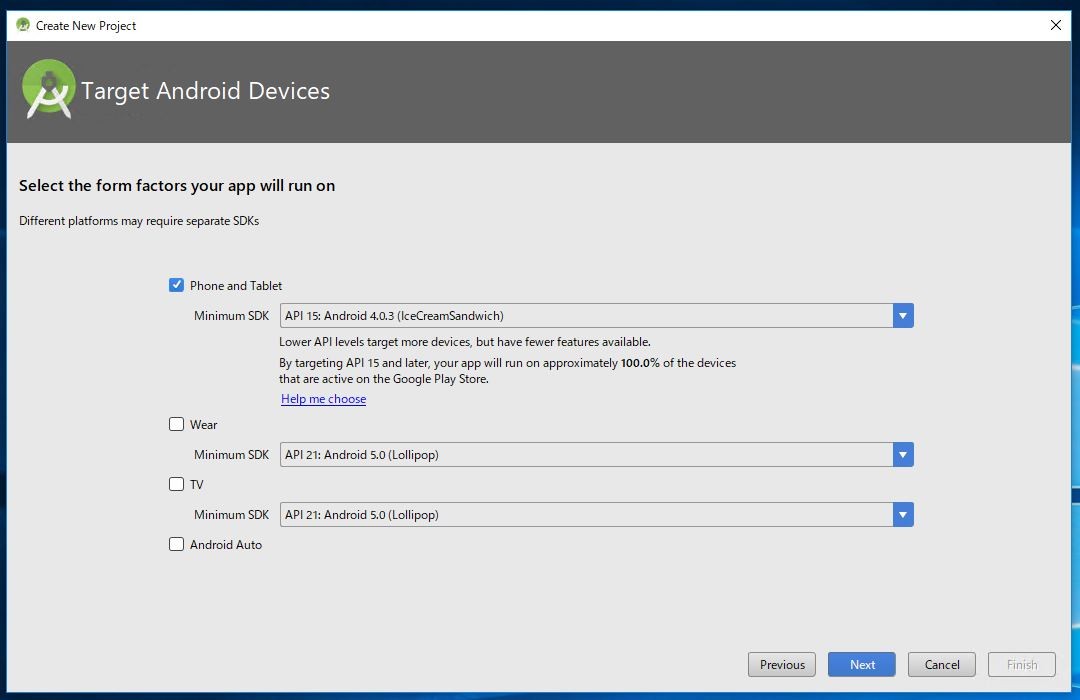1080x700 pixels.
Task: Click the 'Android Auto' label text
Action: pyautogui.click(x=226, y=545)
